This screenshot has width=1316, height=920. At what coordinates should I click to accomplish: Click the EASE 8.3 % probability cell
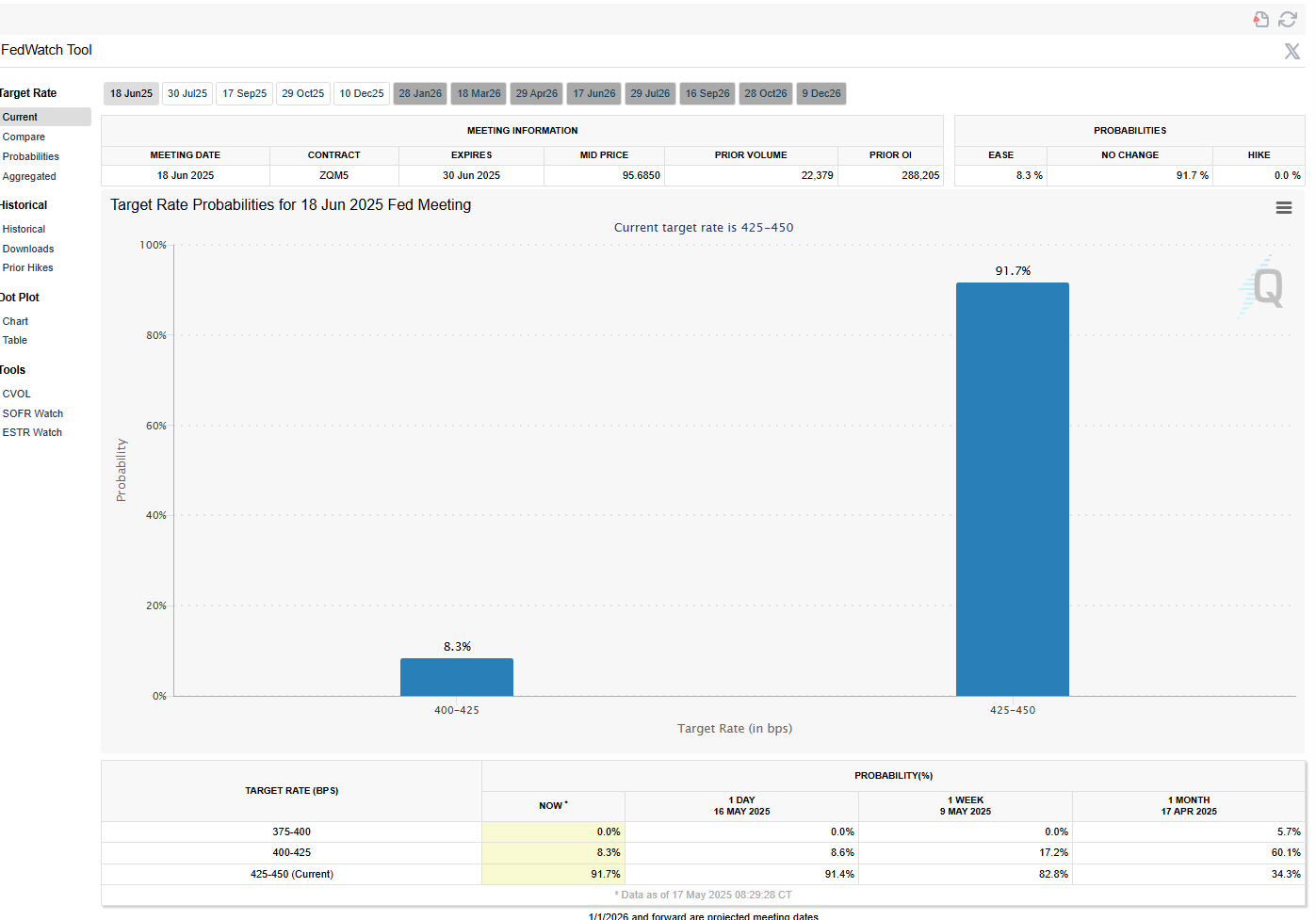[x=1000, y=175]
